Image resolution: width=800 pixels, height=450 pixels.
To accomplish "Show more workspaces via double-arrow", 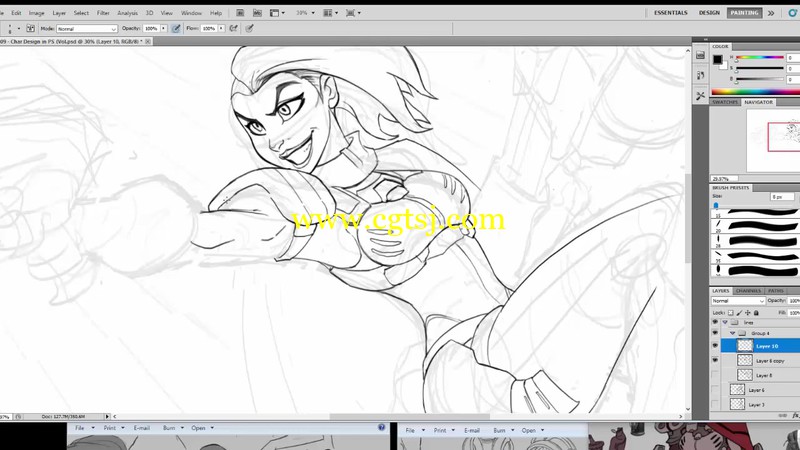I will [x=771, y=13].
